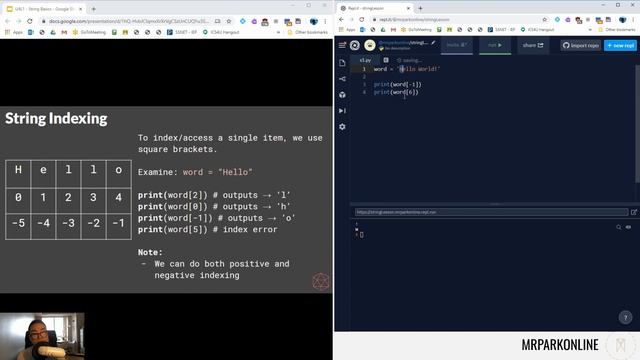
Task: Bookmark the page with star in left window
Action: pos(229,21)
